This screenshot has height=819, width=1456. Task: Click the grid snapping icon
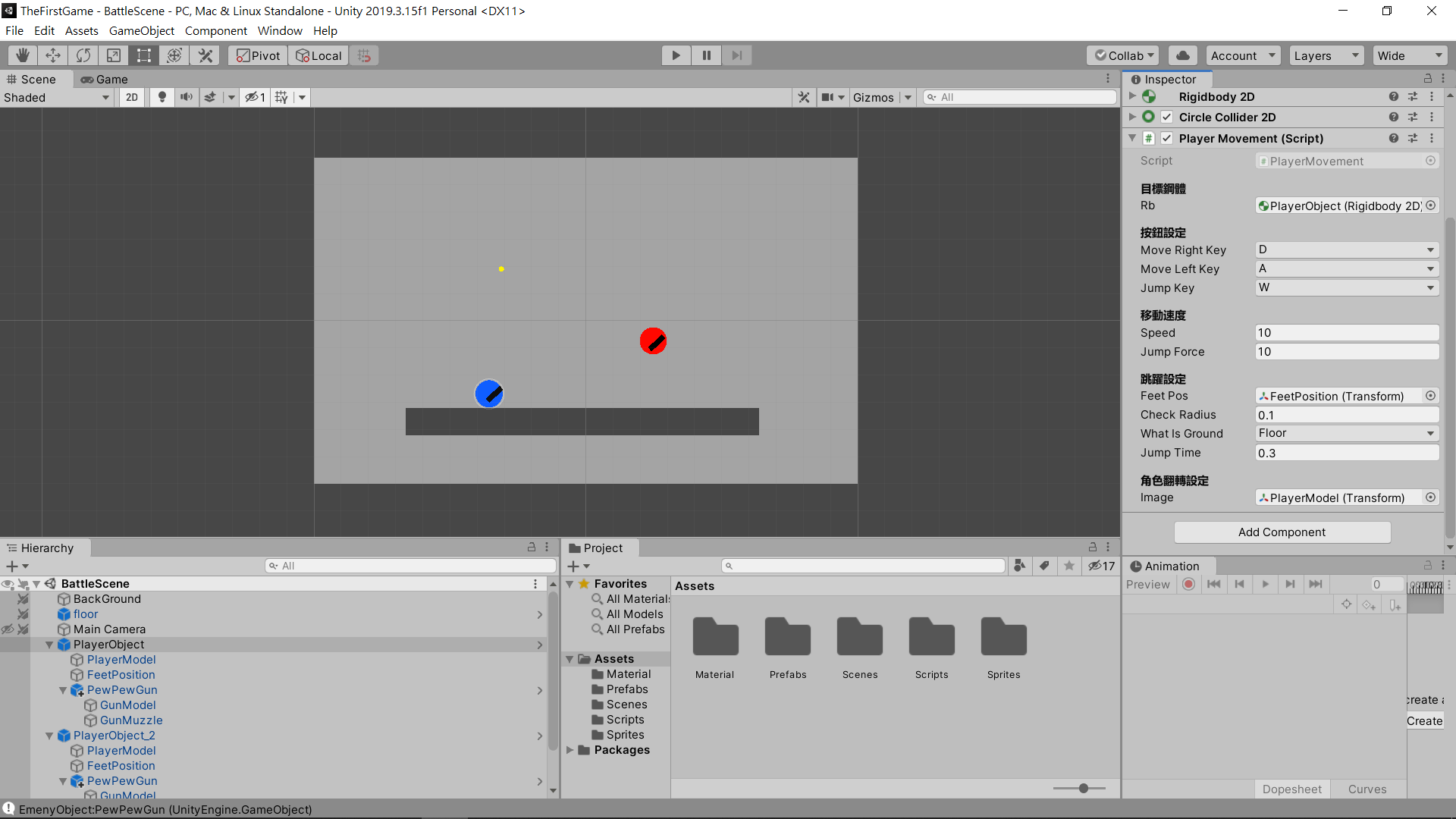point(365,55)
